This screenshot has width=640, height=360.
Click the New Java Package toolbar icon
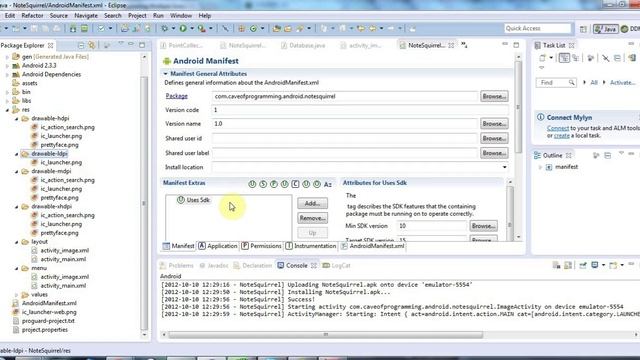click(242, 29)
